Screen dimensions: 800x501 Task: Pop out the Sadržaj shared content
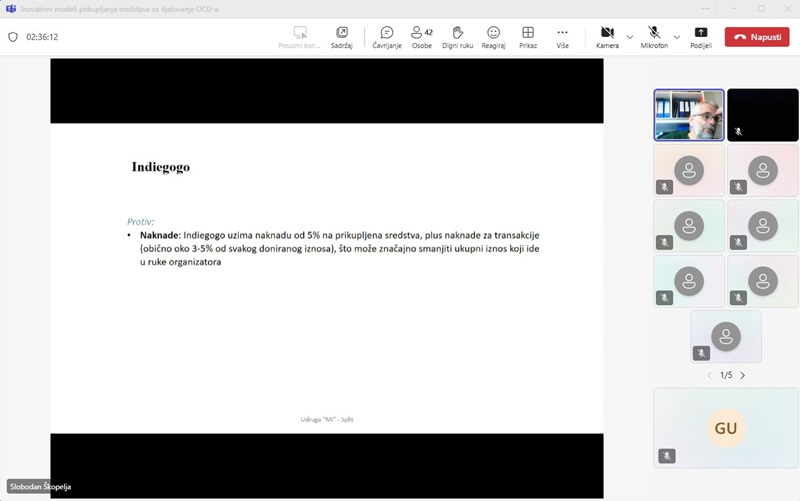341,37
